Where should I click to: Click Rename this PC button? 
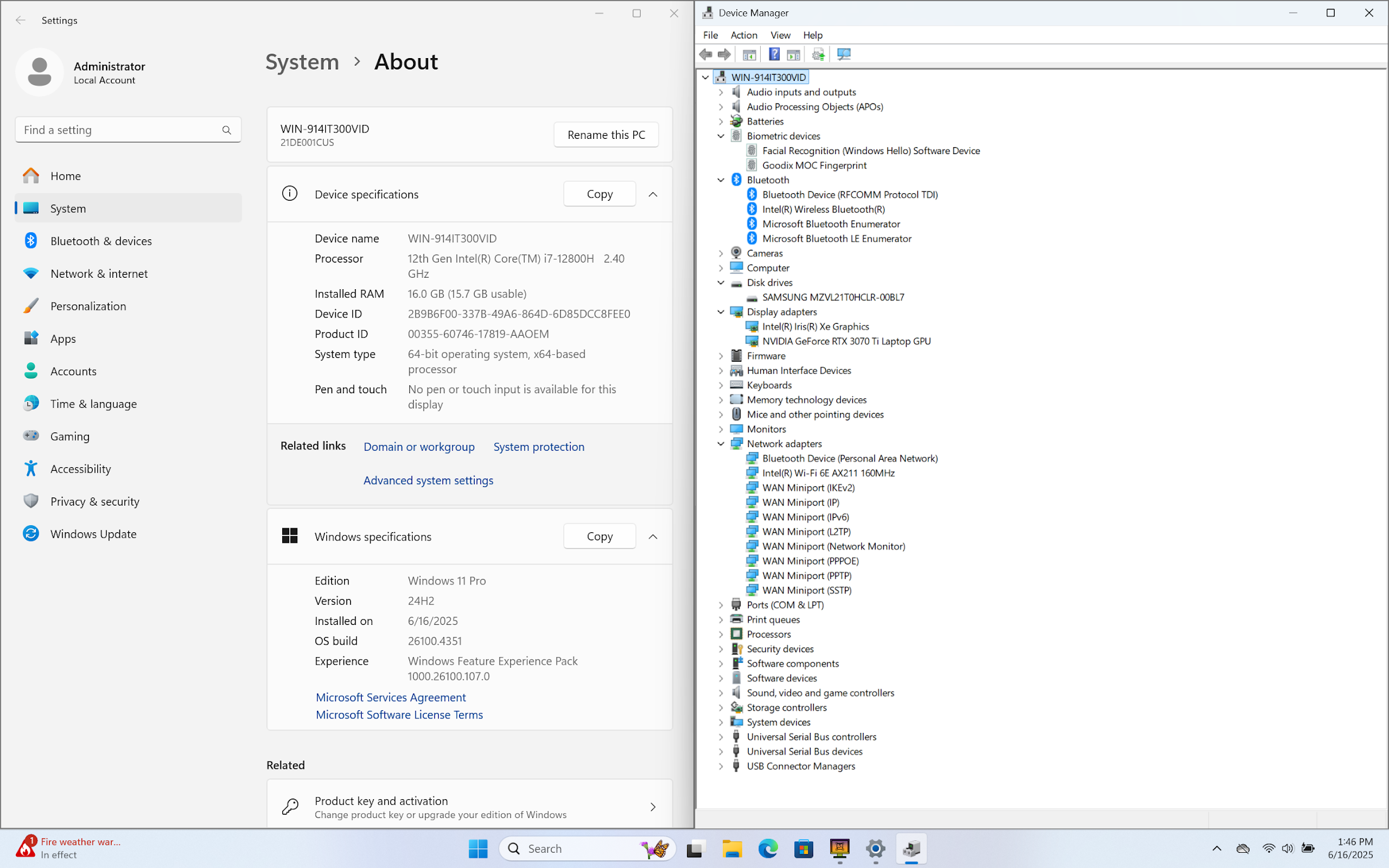click(606, 134)
